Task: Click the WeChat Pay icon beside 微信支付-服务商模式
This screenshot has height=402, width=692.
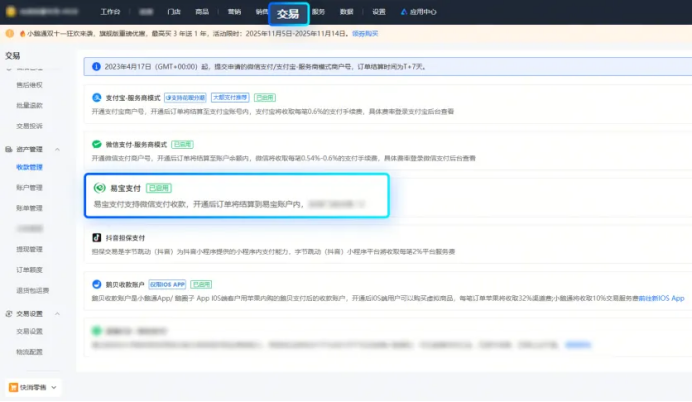Action: pyautogui.click(x=97, y=144)
